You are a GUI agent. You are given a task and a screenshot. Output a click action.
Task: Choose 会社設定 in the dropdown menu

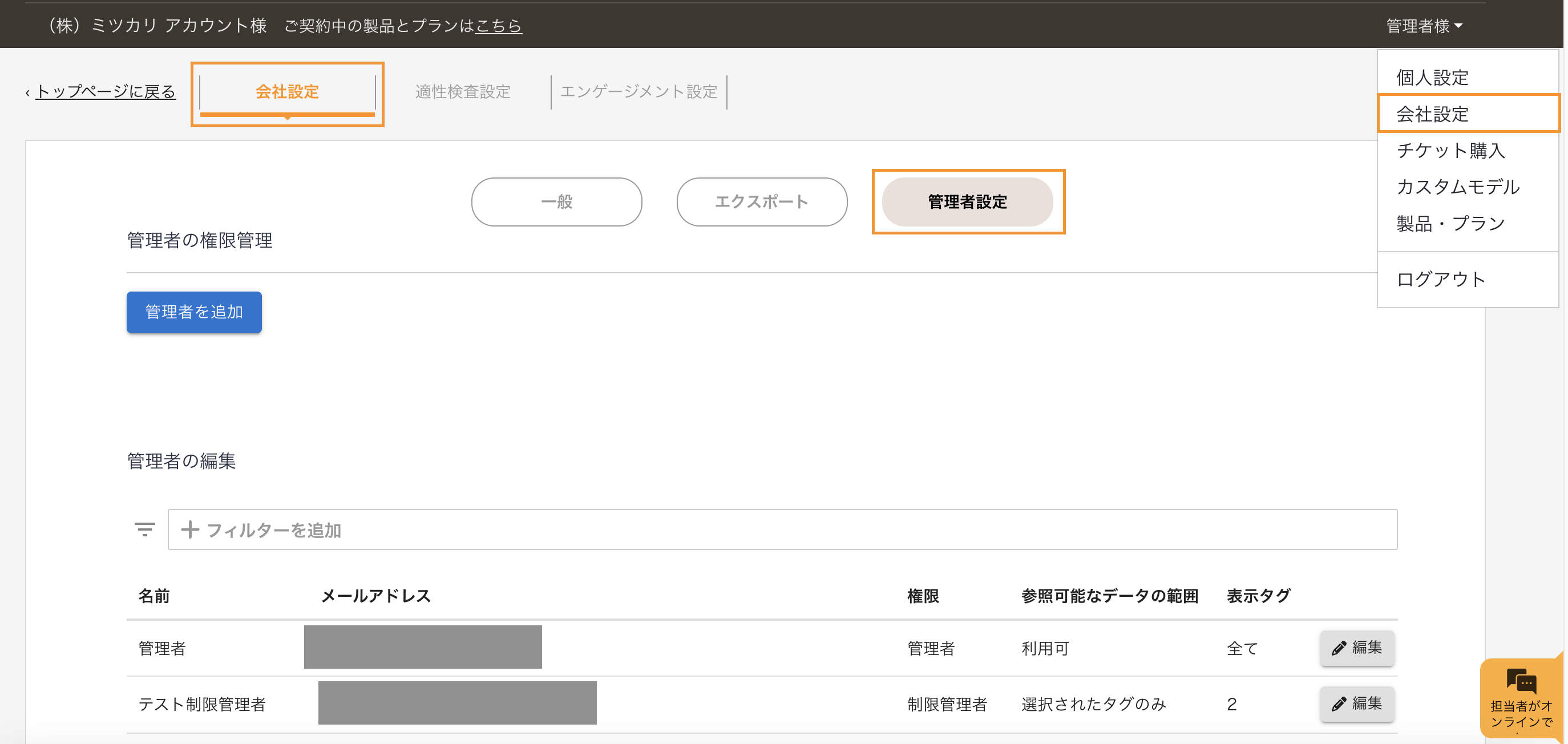pyautogui.click(x=1432, y=114)
